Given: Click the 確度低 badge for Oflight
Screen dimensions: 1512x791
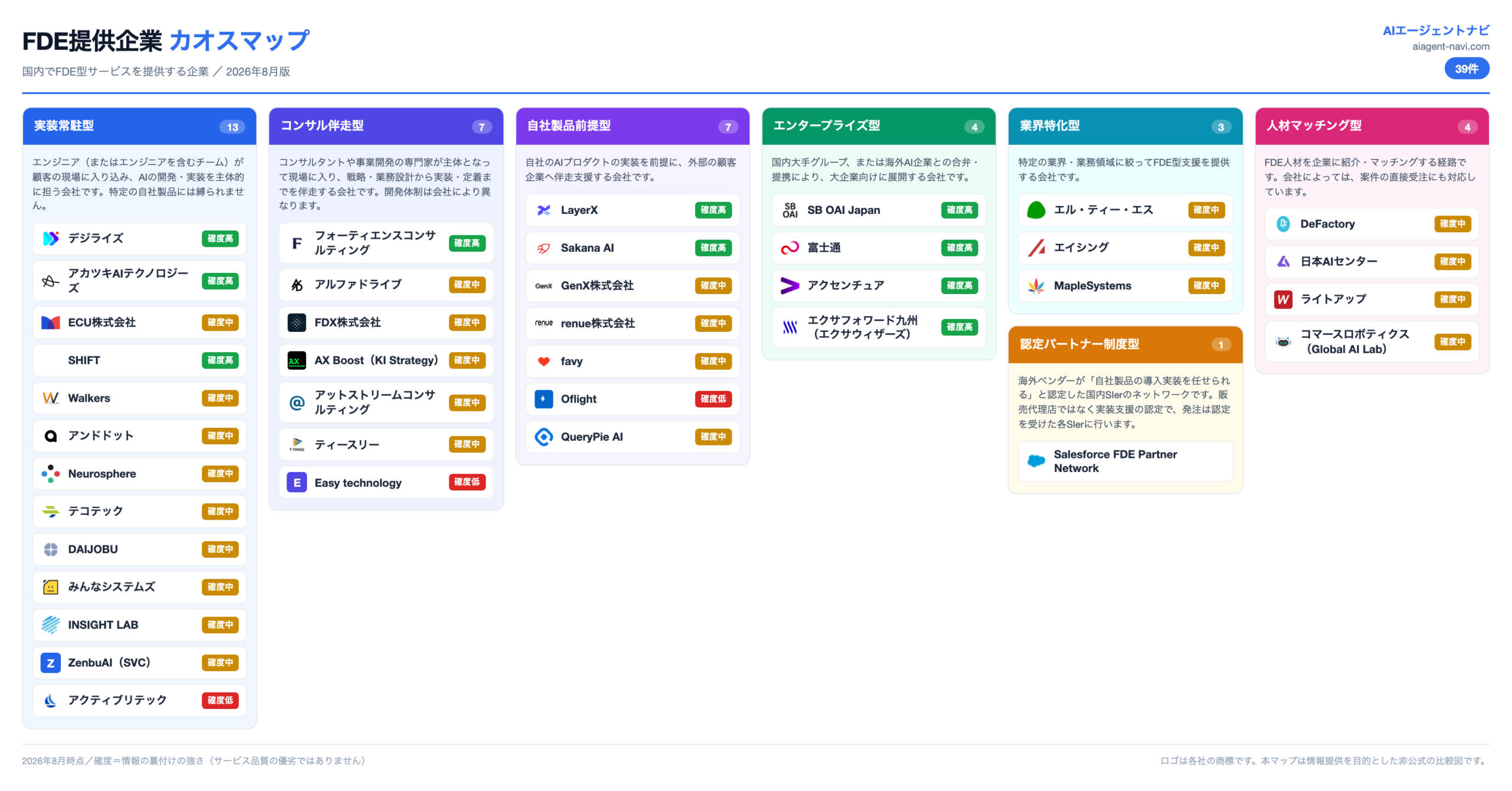Looking at the screenshot, I should (x=713, y=399).
